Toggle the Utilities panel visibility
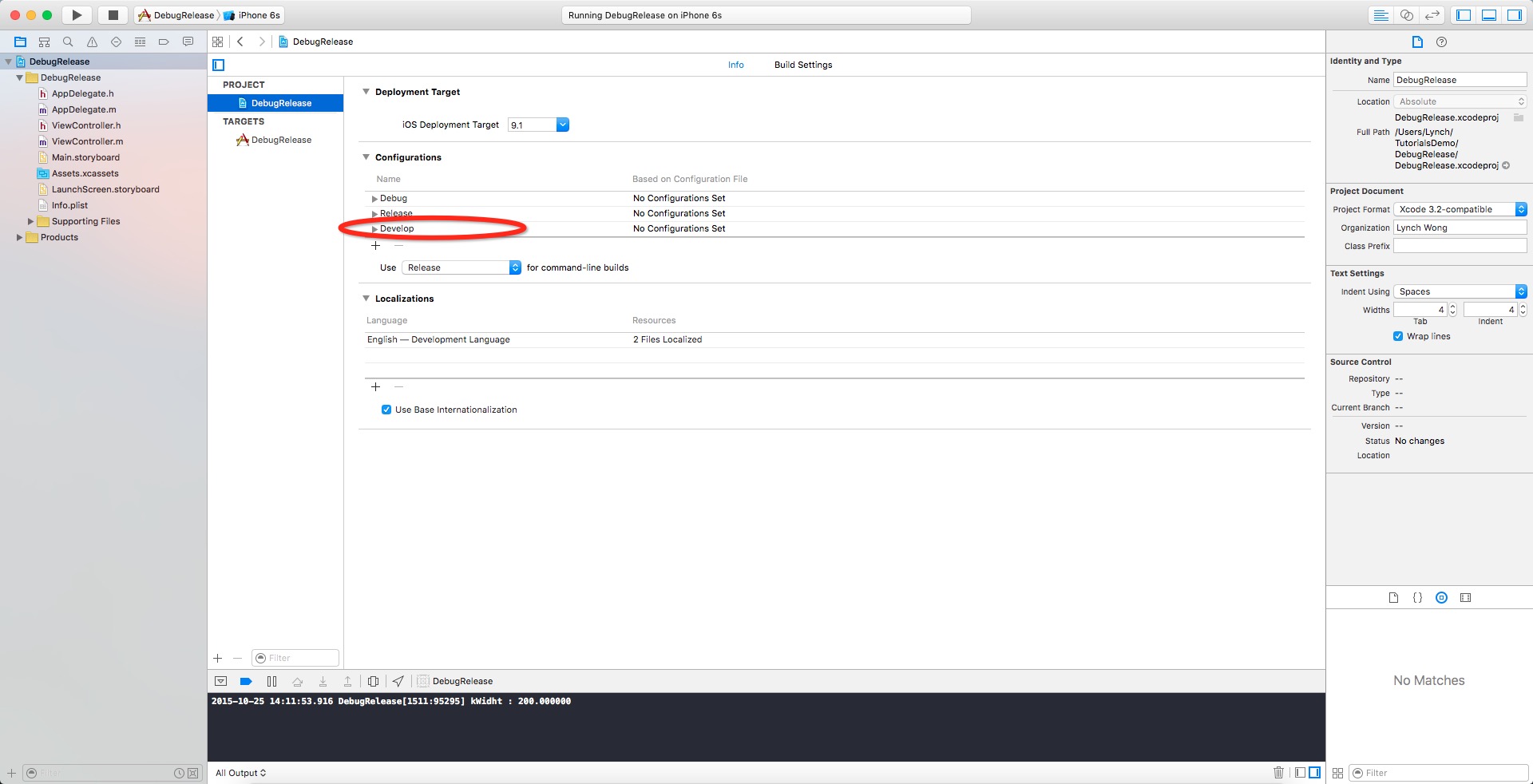Screen dimensions: 1533x784 click(1515, 15)
